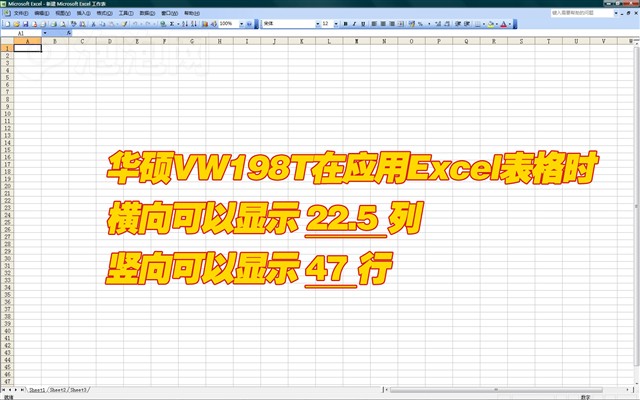The image size is (640, 400).
Task: Click the Fill Color bucket swatch
Action: (491, 24)
